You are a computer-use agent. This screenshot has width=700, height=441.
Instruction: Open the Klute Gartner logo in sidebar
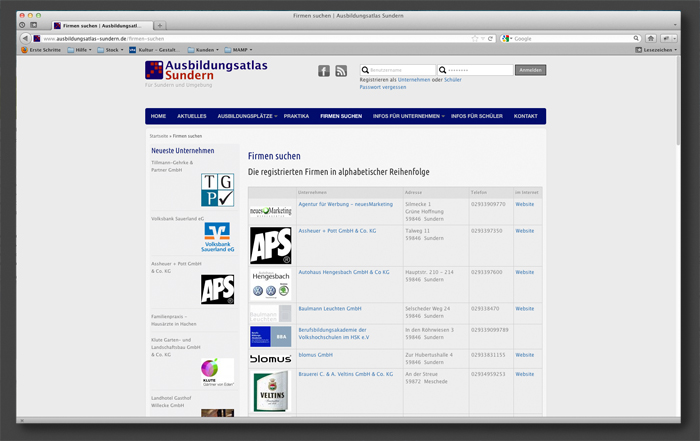point(217,372)
